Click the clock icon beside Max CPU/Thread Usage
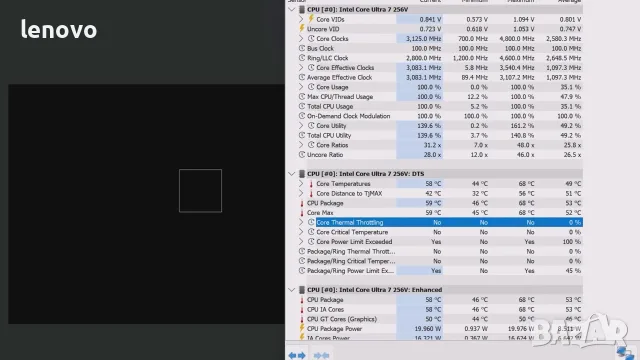Viewport: 640px width, 360px height. click(302, 97)
